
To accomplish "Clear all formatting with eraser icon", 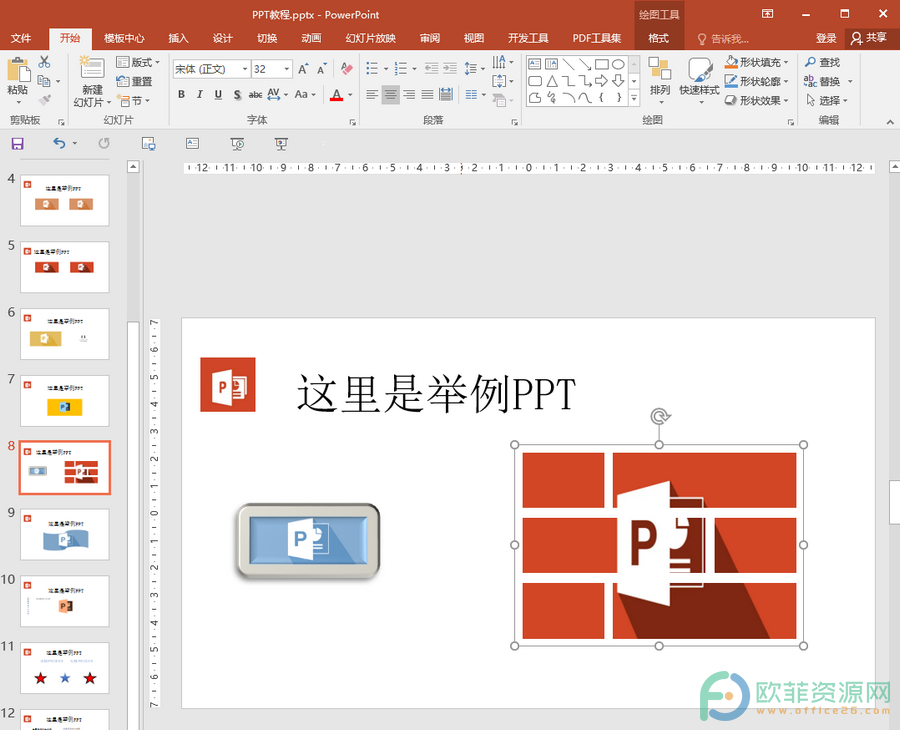I will tap(346, 69).
